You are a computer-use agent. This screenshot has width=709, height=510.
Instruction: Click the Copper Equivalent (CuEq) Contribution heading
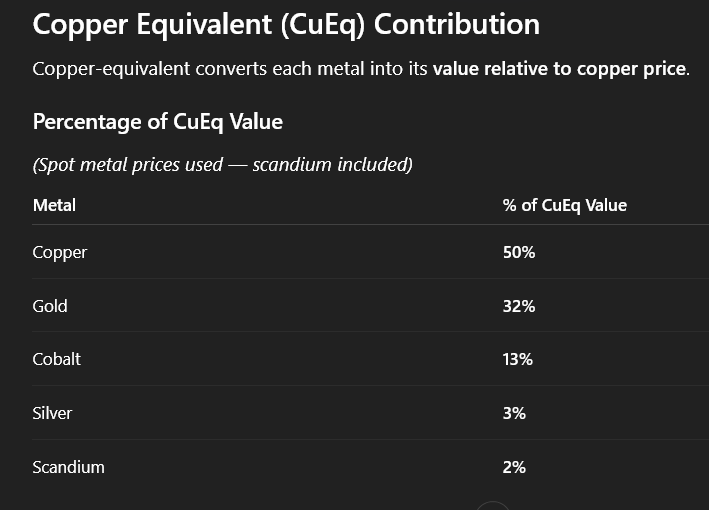286,24
